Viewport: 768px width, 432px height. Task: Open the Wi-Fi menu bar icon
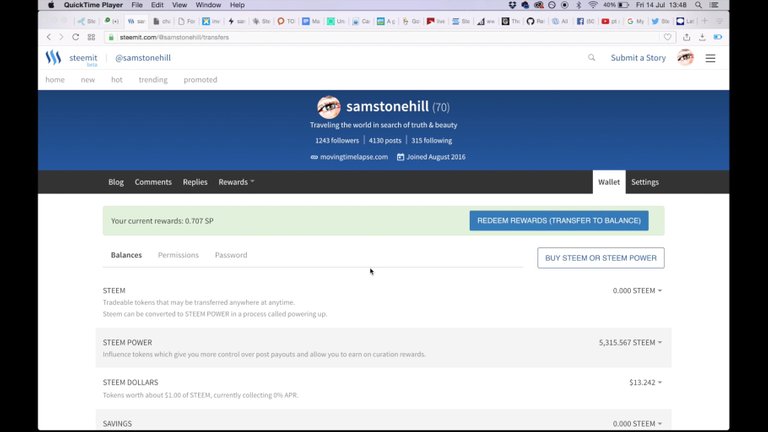pos(593,5)
